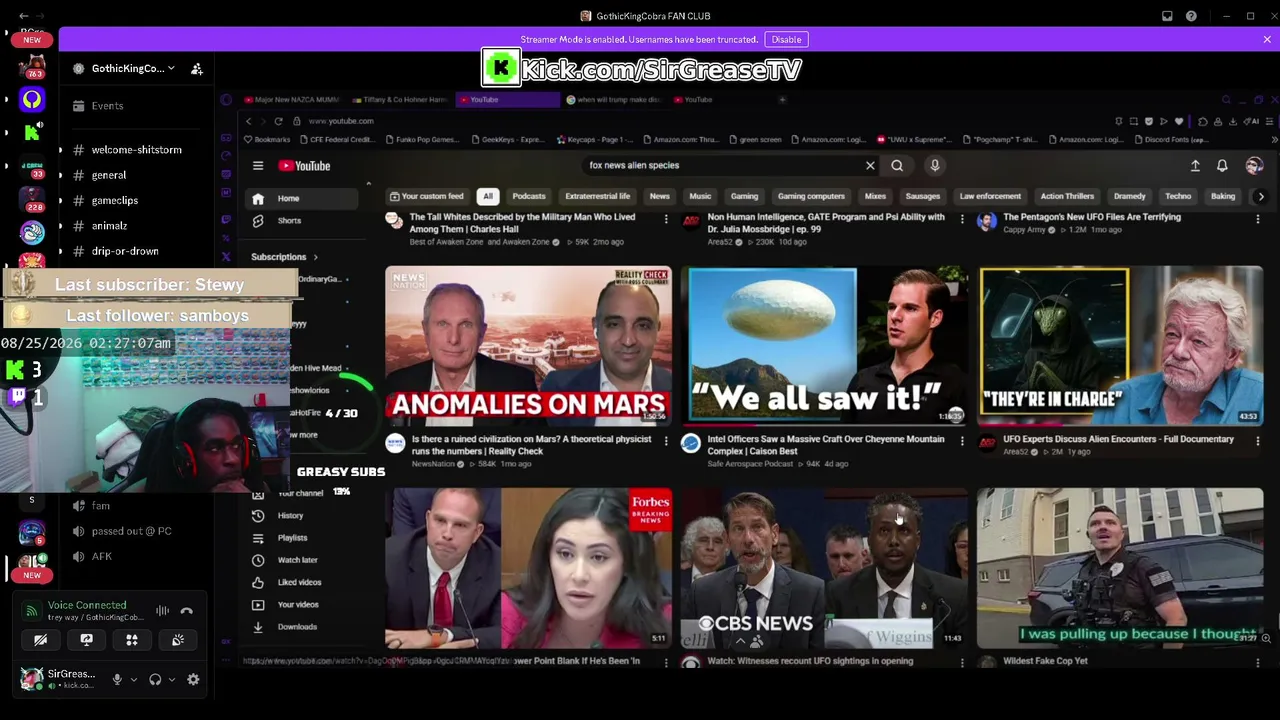The height and width of the screenshot is (720, 1280).
Task: Clear the YouTube search box text
Action: pos(870,166)
